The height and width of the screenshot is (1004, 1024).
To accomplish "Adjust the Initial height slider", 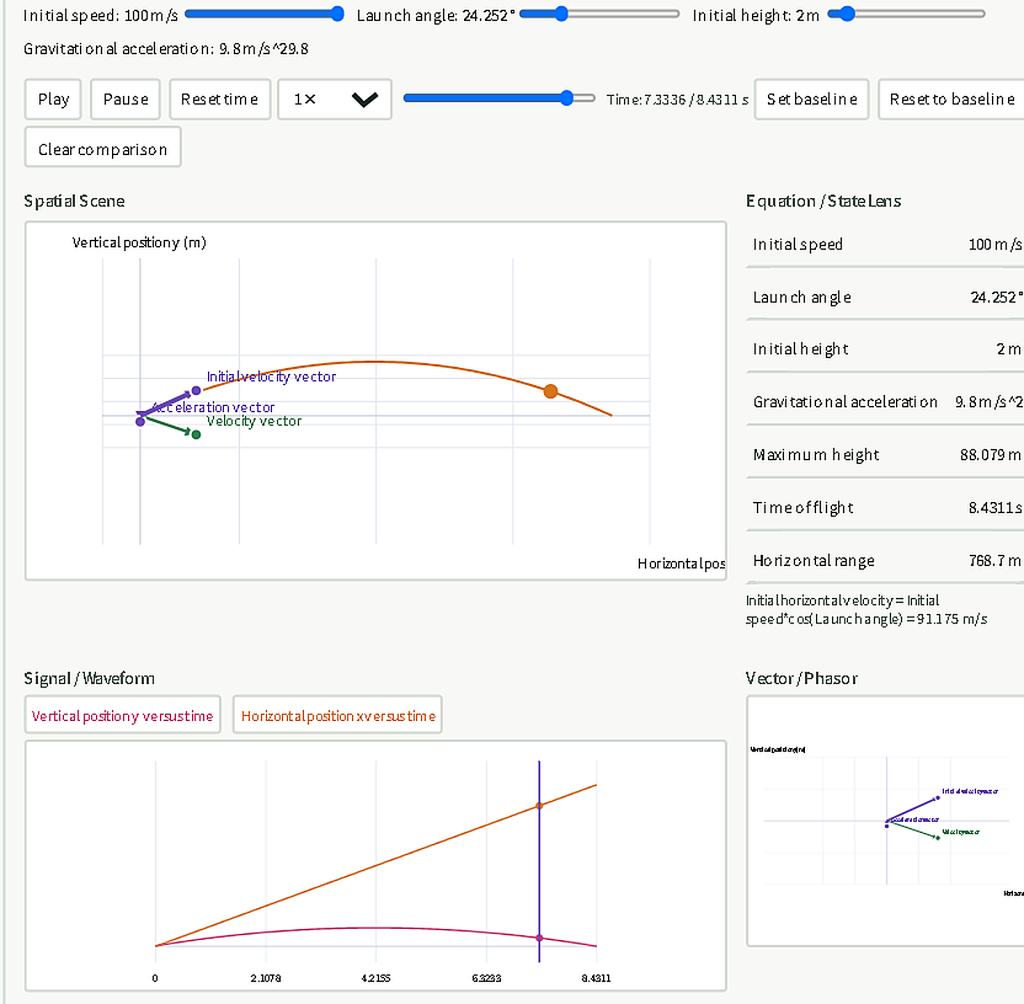I will (x=906, y=14).
